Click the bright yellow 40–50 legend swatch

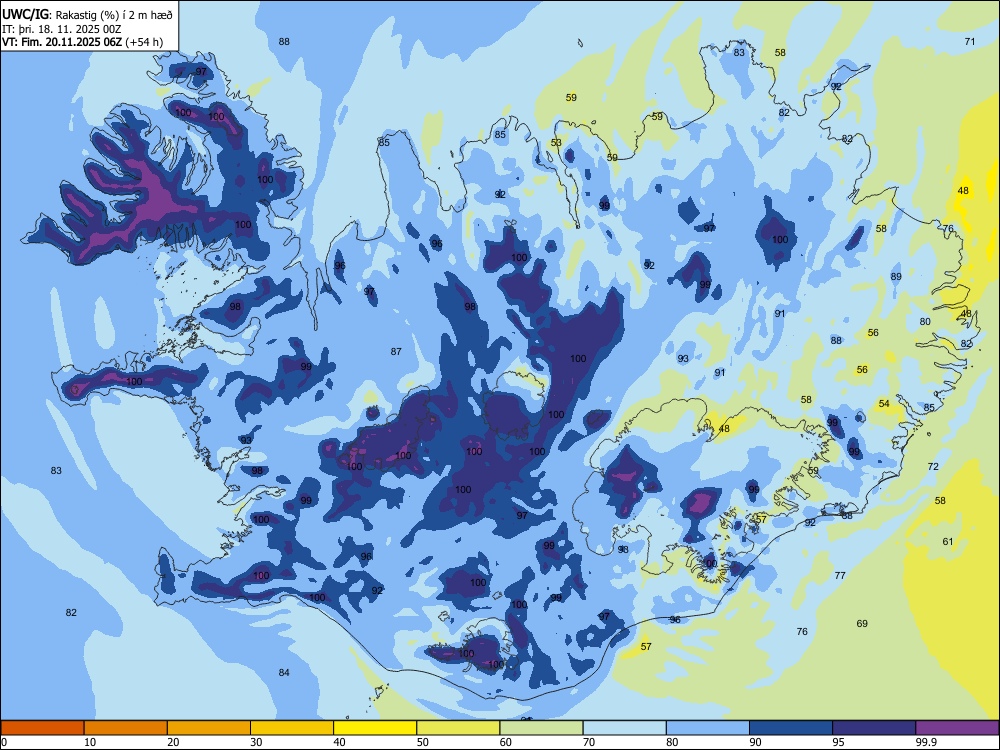[375, 728]
